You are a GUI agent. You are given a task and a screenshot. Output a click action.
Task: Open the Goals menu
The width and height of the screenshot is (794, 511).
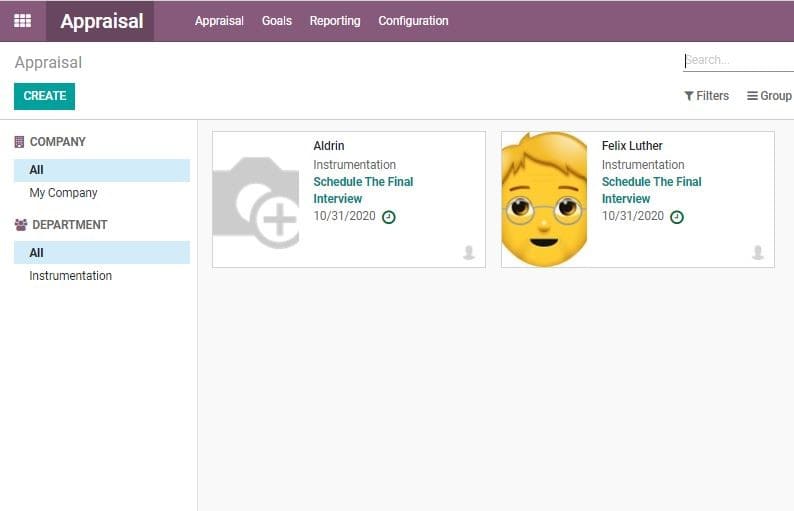(x=276, y=21)
